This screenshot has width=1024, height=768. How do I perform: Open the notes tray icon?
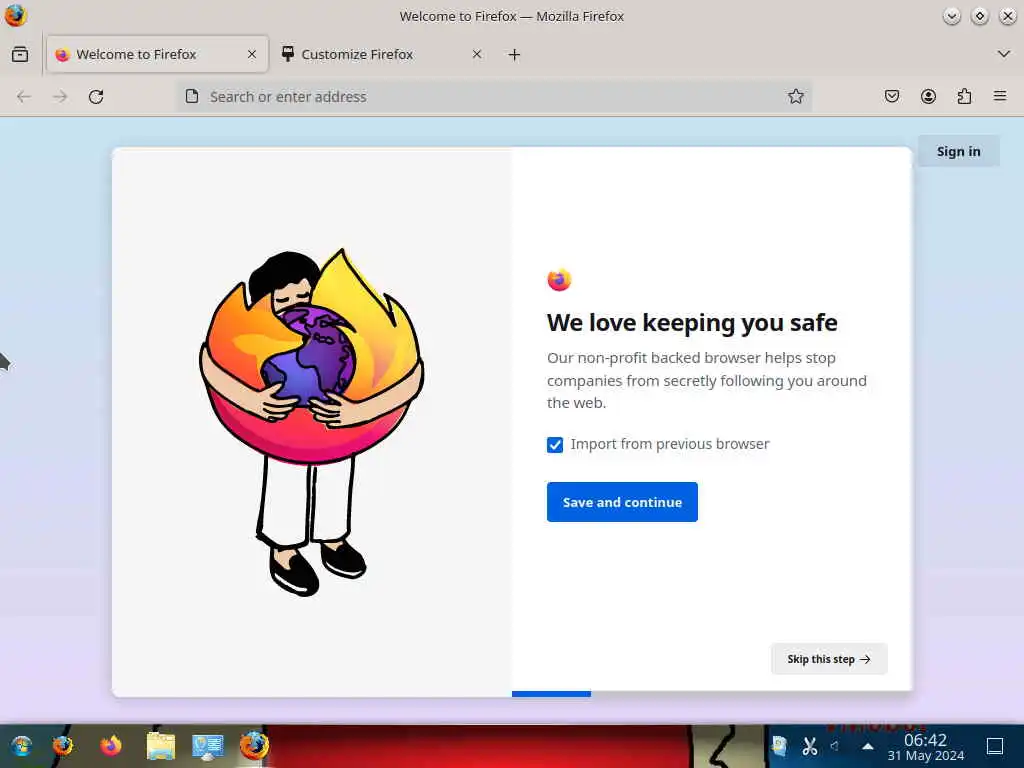coord(779,746)
